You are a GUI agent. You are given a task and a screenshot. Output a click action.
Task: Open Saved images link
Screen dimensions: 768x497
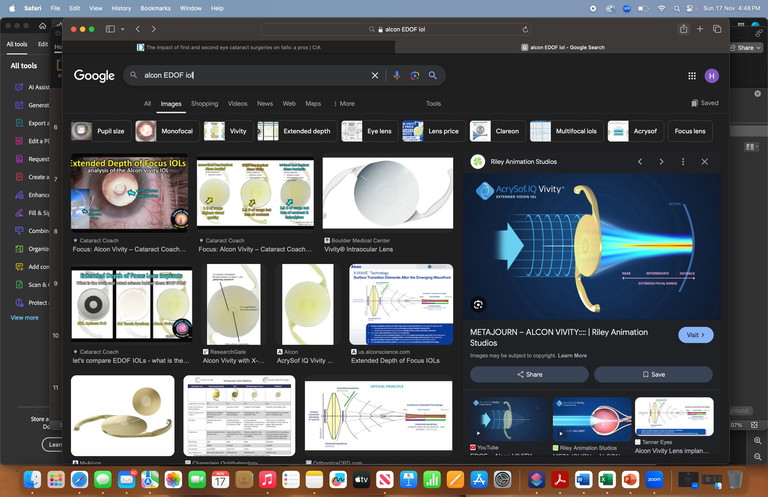tap(705, 103)
